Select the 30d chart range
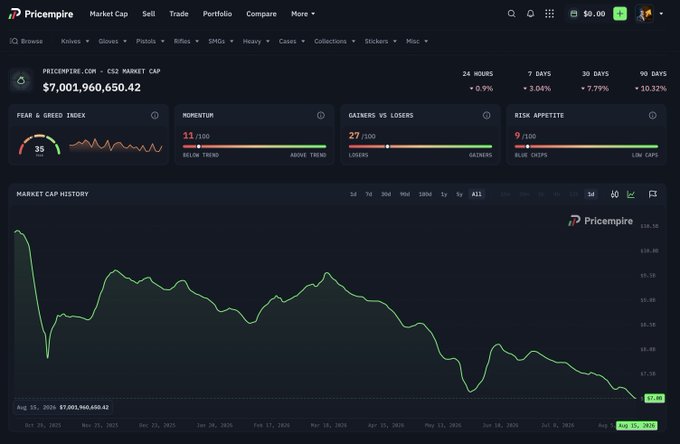This screenshot has width=680, height=444. pyautogui.click(x=386, y=194)
